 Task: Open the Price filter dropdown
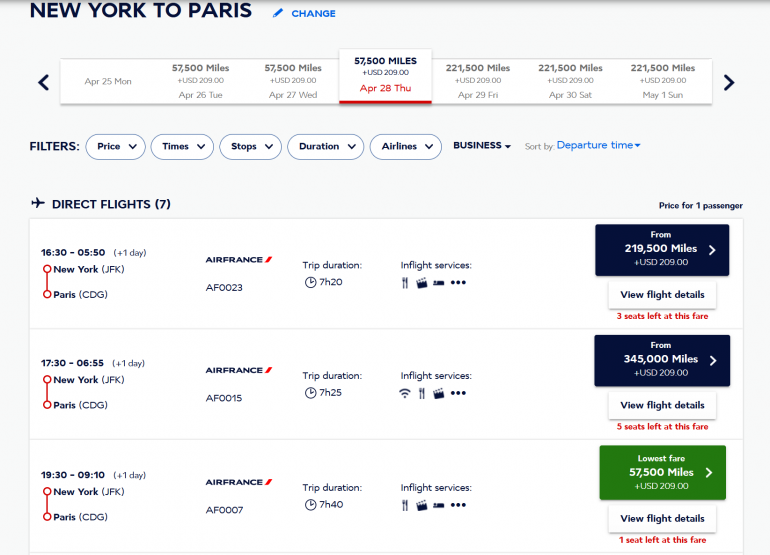115,147
